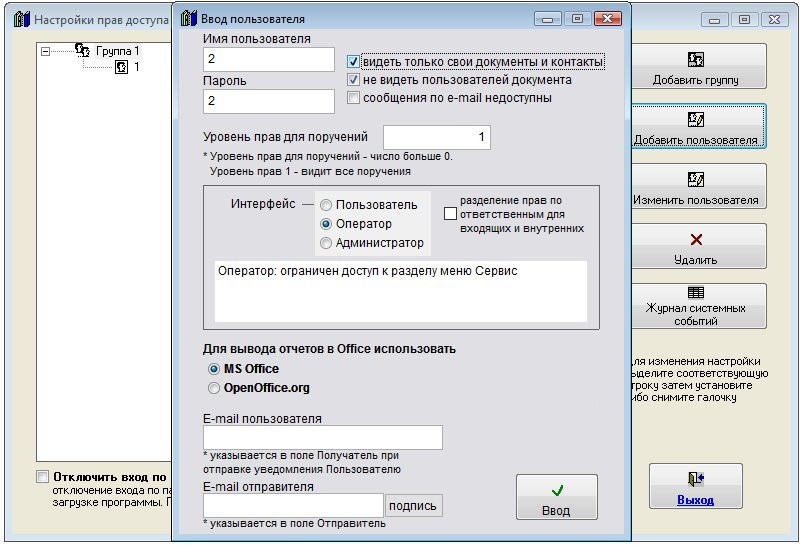Click the Ввод пользователя title bar app icon
The height and width of the screenshot is (546, 802).
click(189, 19)
